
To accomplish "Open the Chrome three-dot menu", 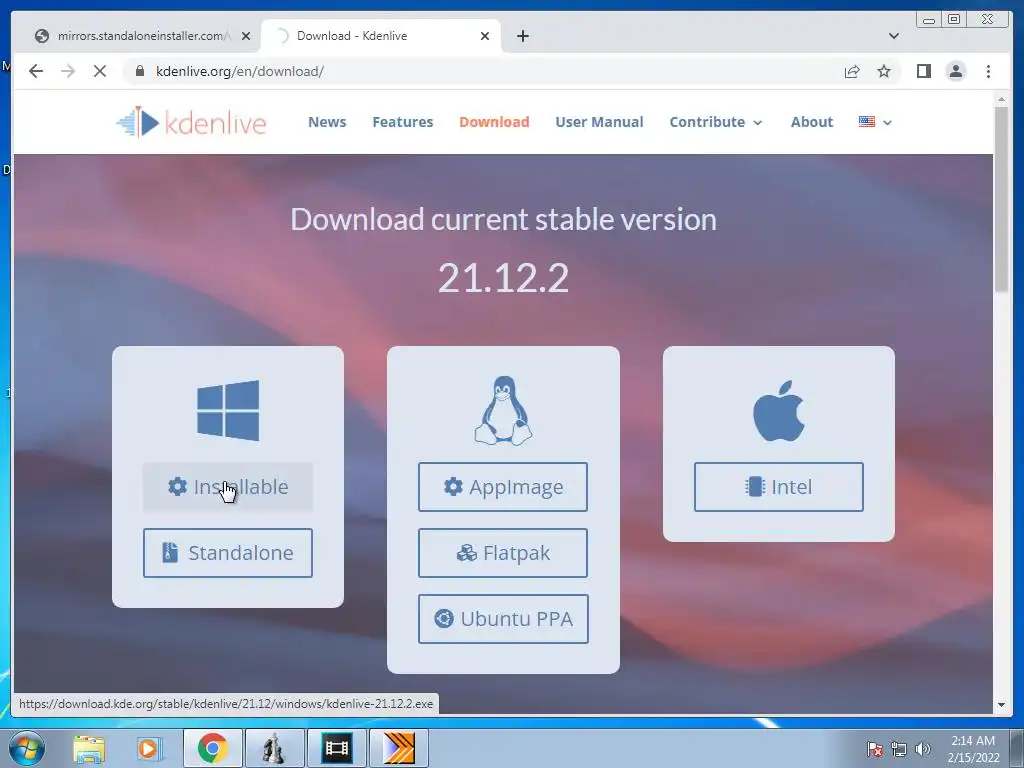I will pyautogui.click(x=988, y=71).
